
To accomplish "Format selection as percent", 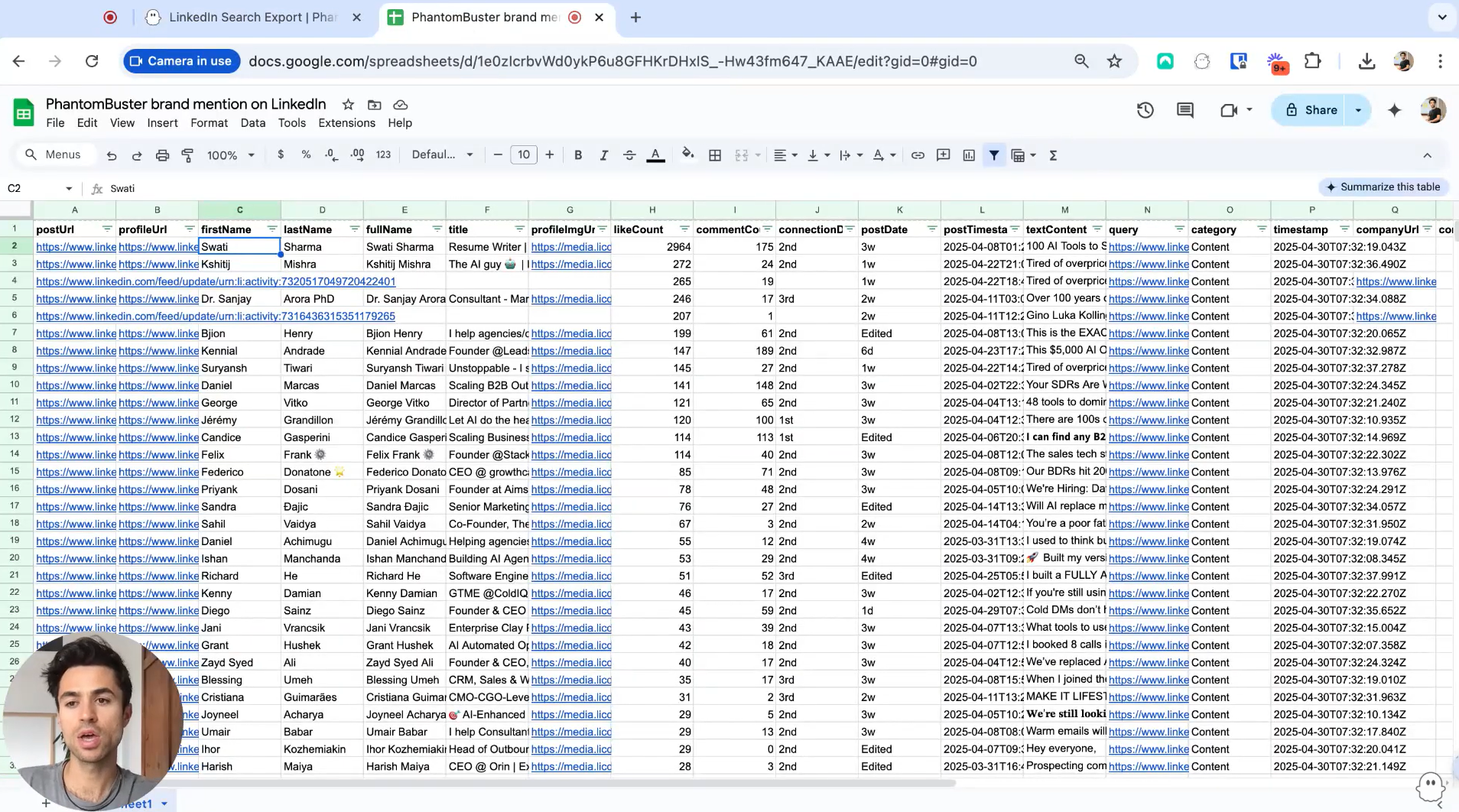I will [305, 154].
